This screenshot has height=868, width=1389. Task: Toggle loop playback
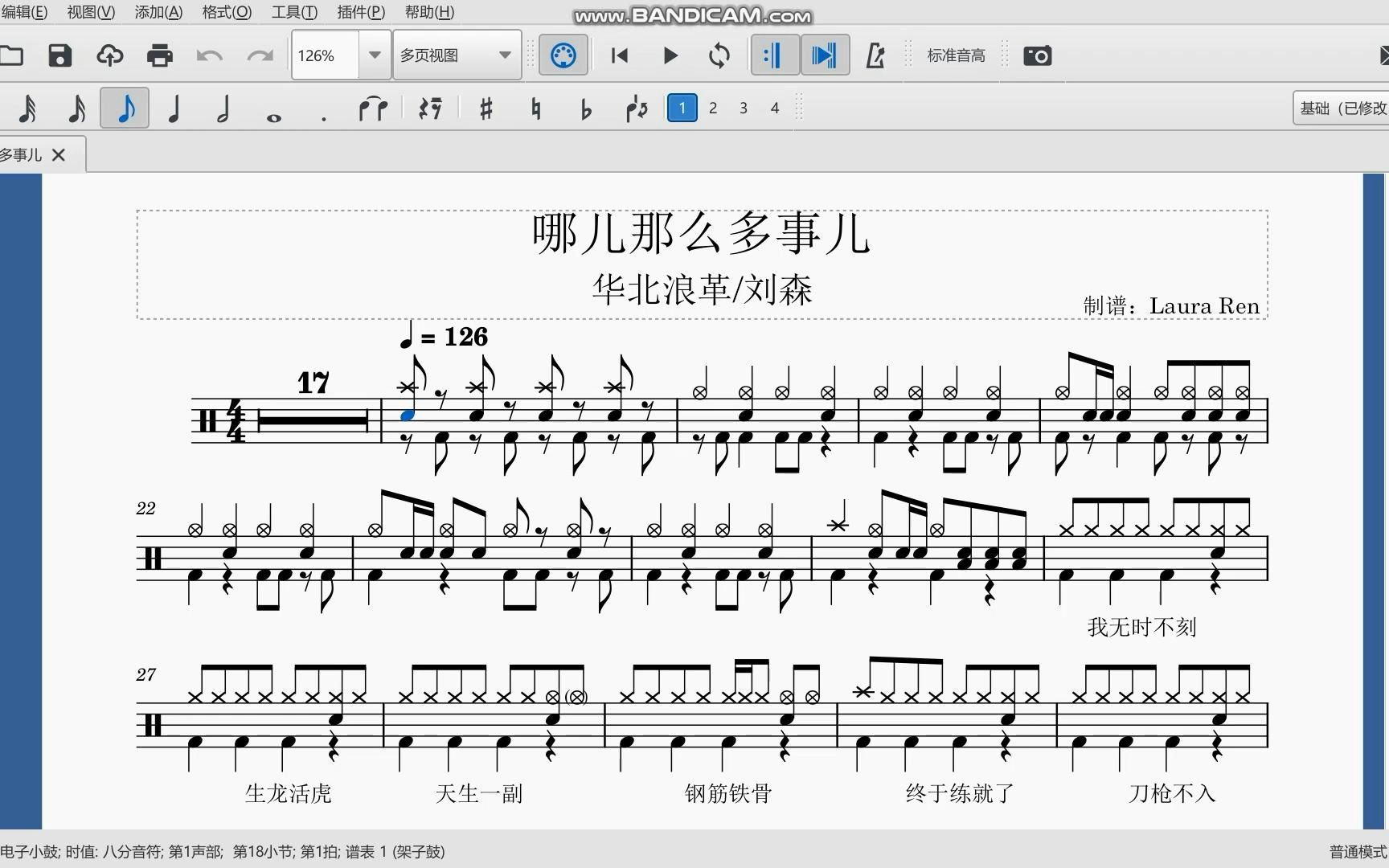click(x=719, y=55)
